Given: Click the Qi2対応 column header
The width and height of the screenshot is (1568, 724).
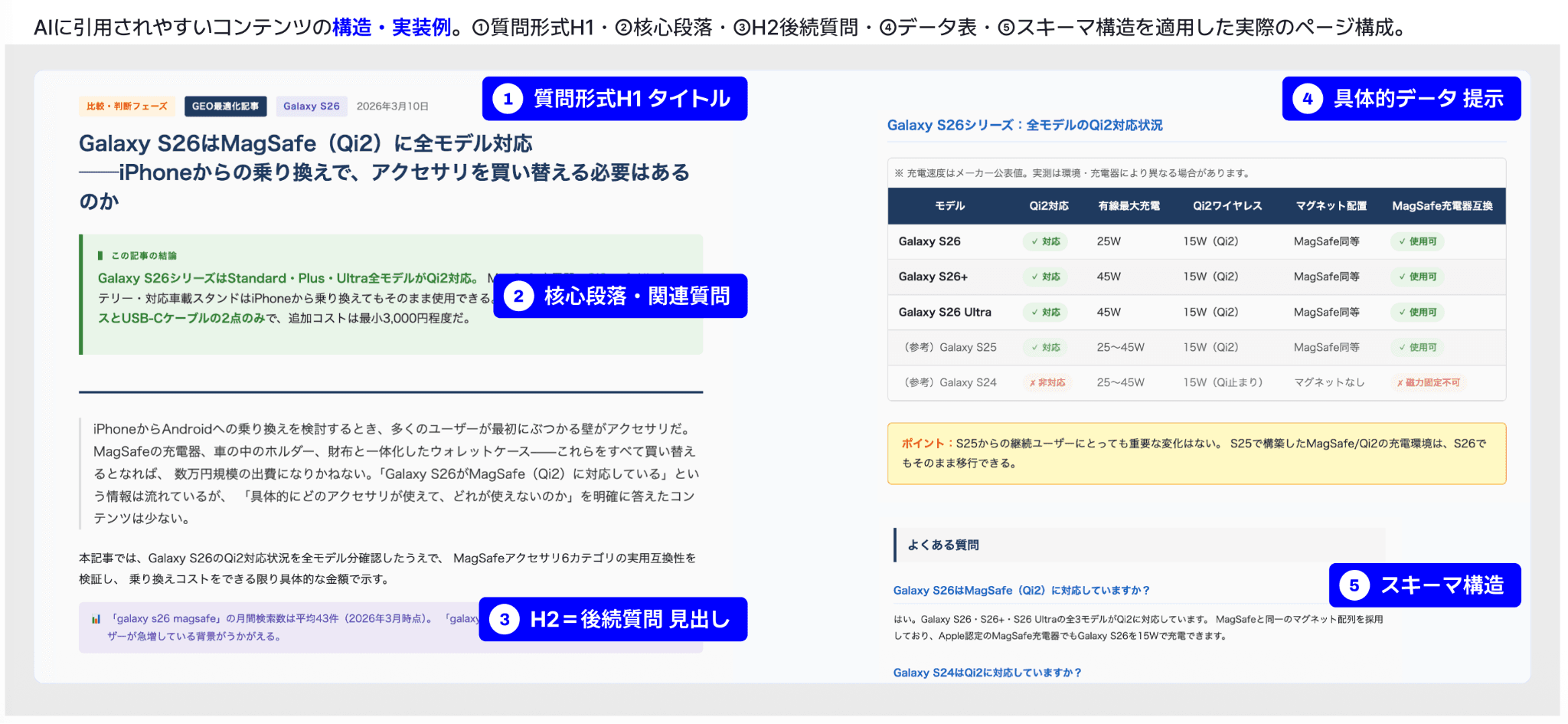Looking at the screenshot, I should pyautogui.click(x=1049, y=206).
